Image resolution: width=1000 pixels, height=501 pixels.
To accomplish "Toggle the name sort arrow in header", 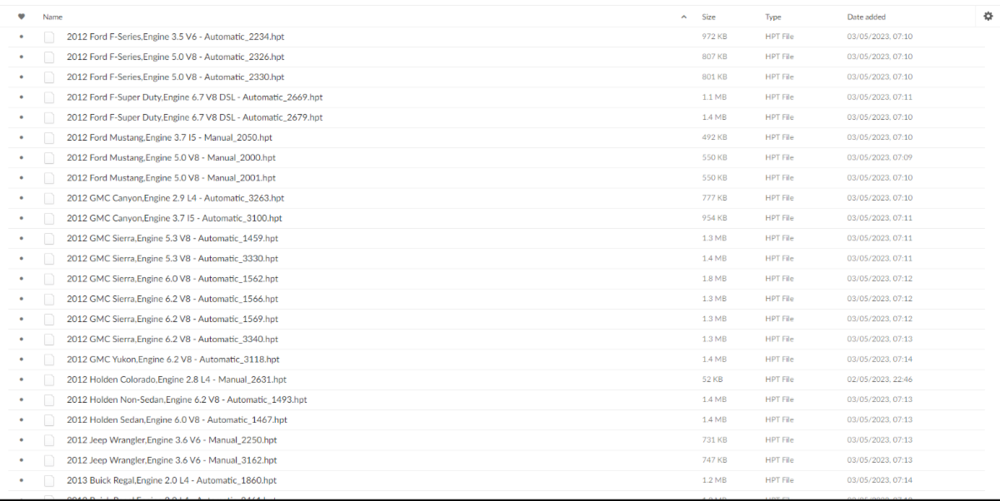I will pyautogui.click(x=684, y=17).
